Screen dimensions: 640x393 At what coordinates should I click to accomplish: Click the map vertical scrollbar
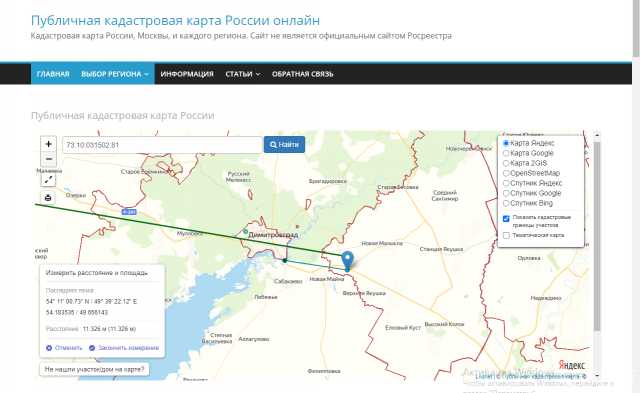click(x=597, y=236)
